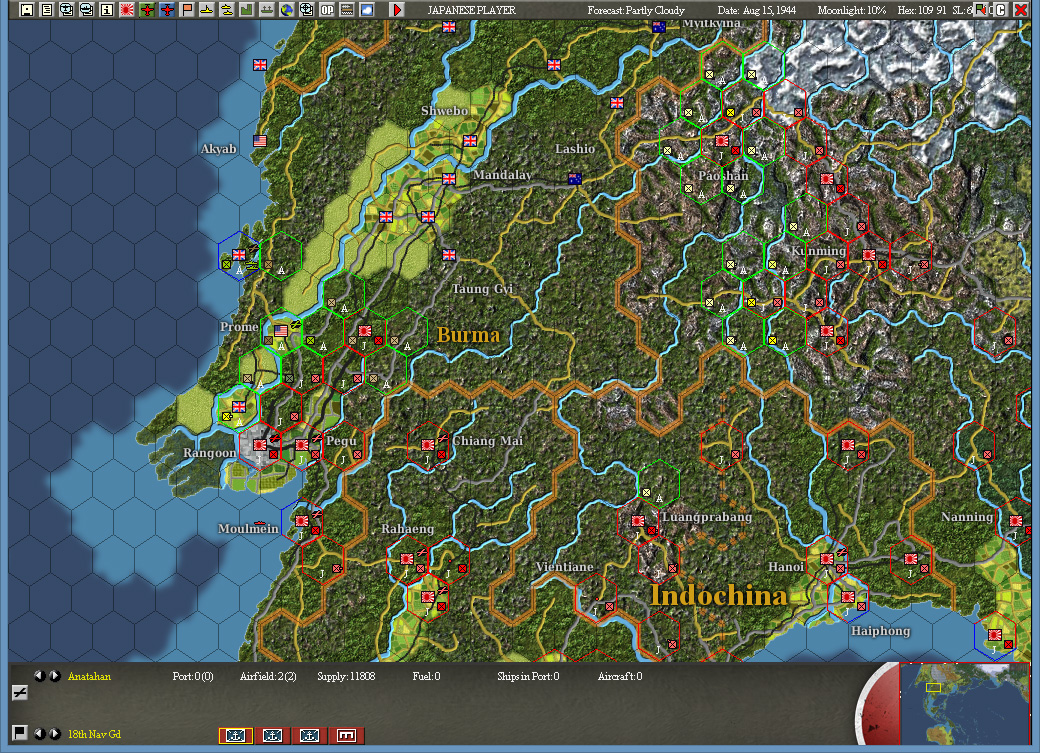Click the Luangprabang label
This screenshot has height=753, width=1040.
click(707, 517)
